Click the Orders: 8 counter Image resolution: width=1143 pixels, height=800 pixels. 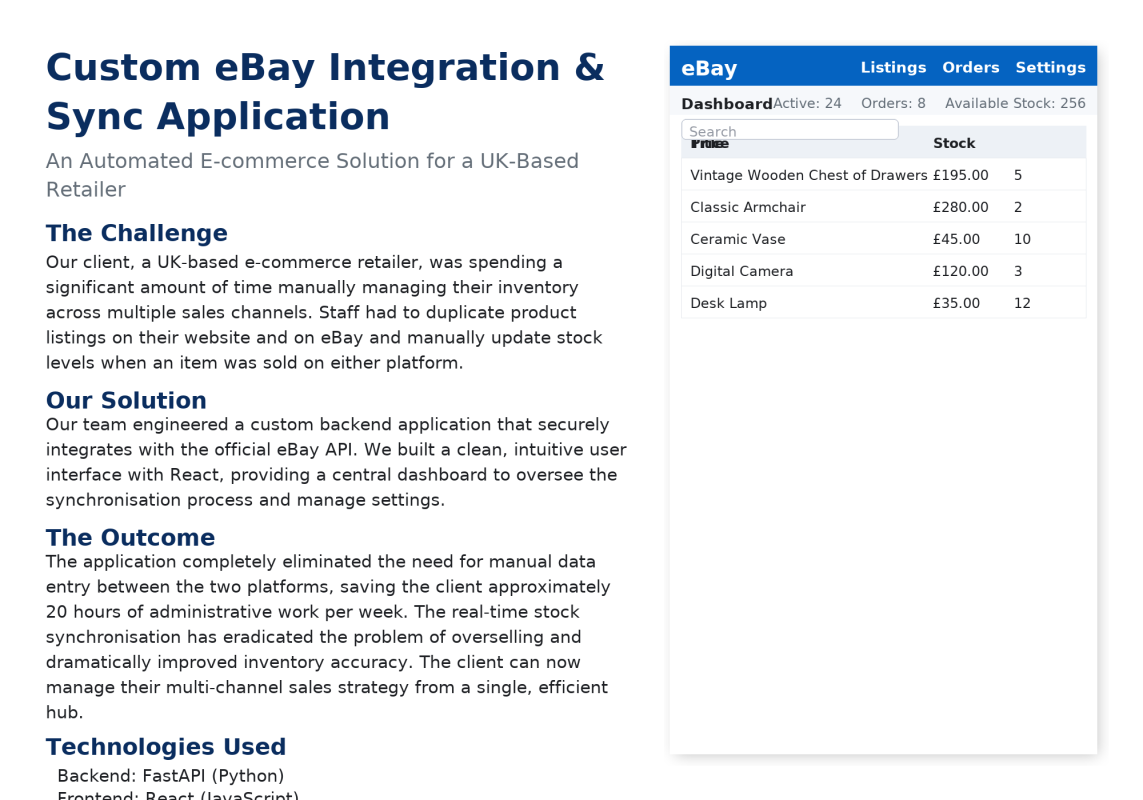pyautogui.click(x=893, y=103)
